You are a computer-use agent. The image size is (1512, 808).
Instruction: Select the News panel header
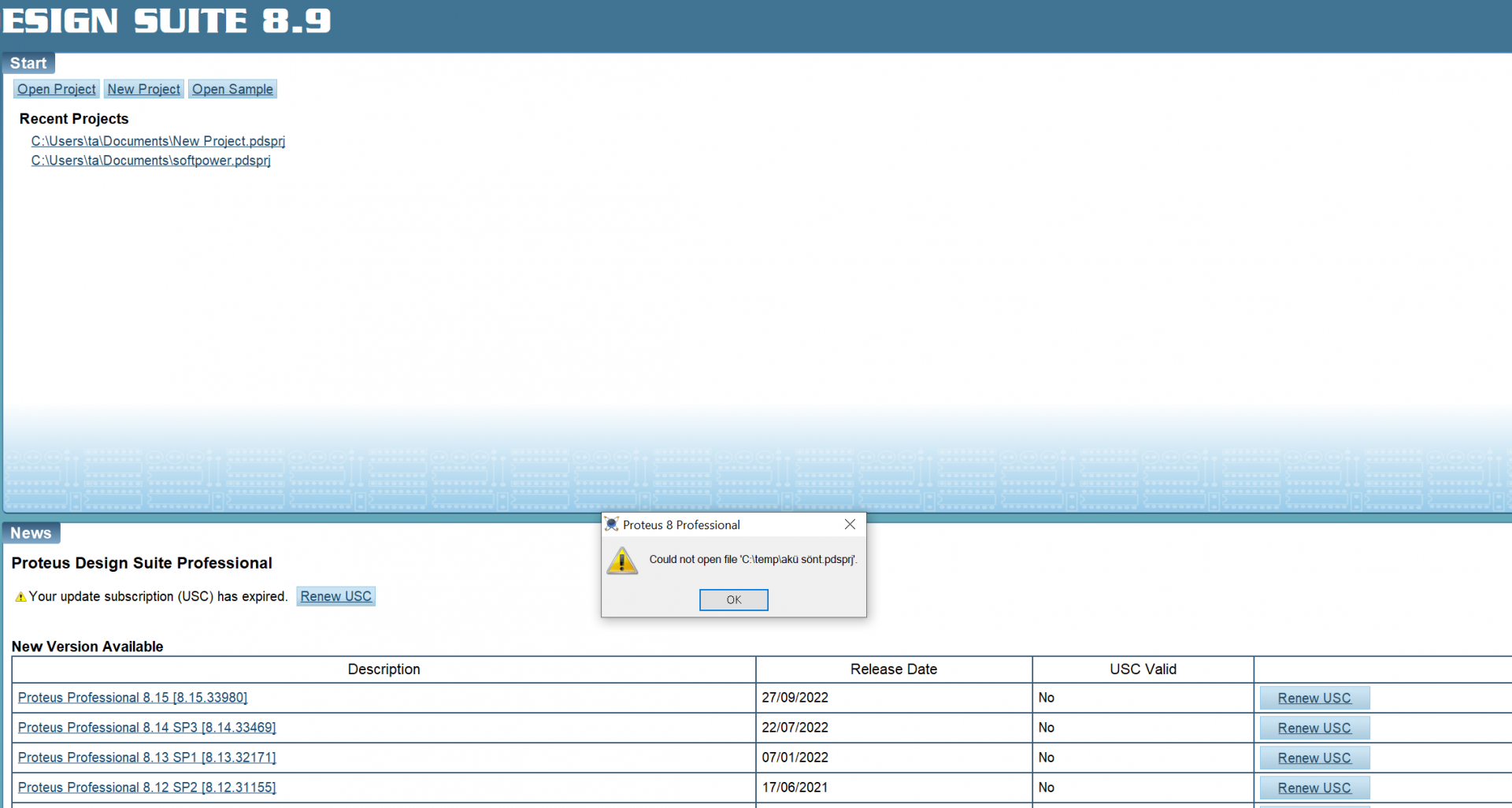pos(31,533)
